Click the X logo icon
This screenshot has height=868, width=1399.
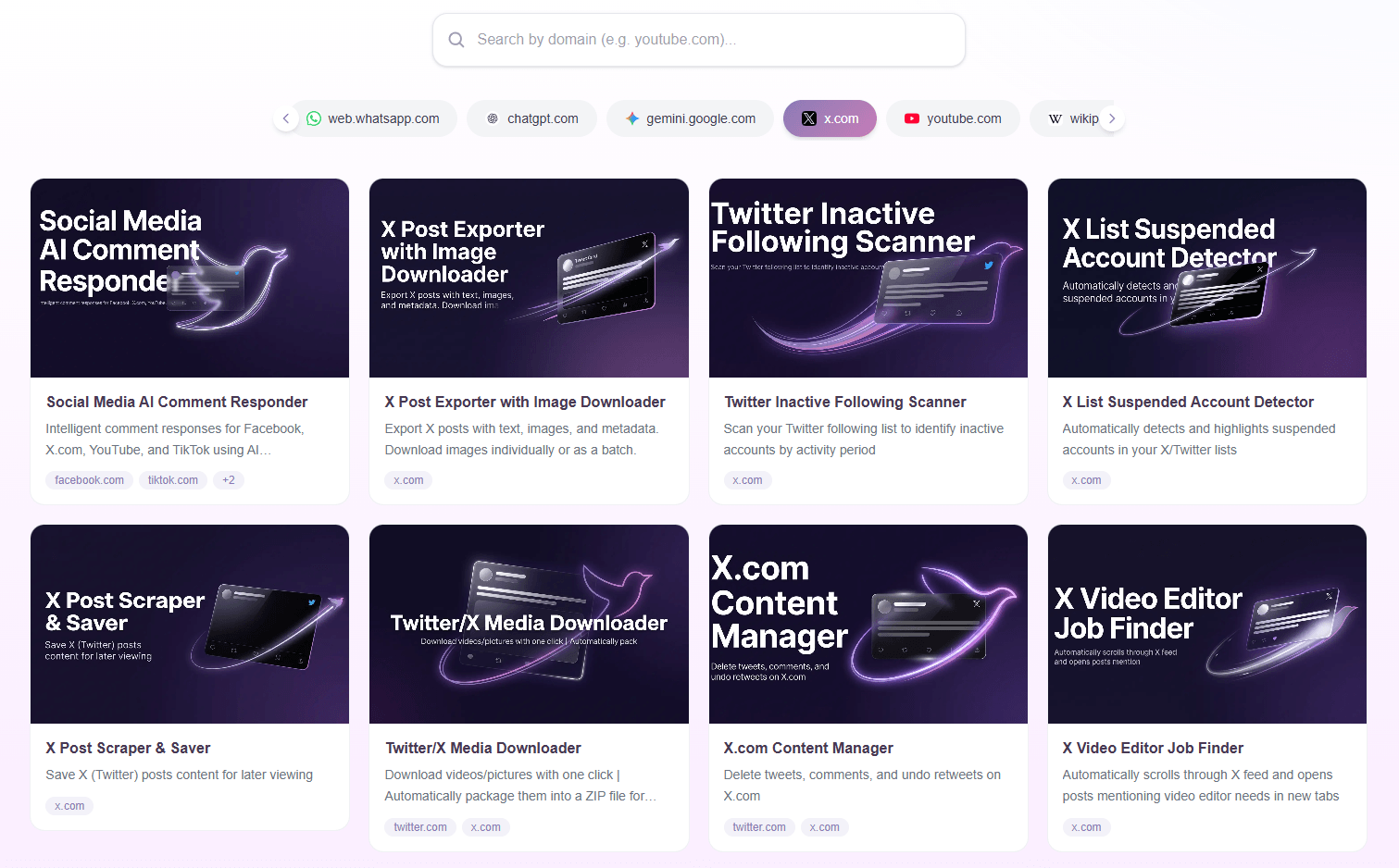[809, 118]
